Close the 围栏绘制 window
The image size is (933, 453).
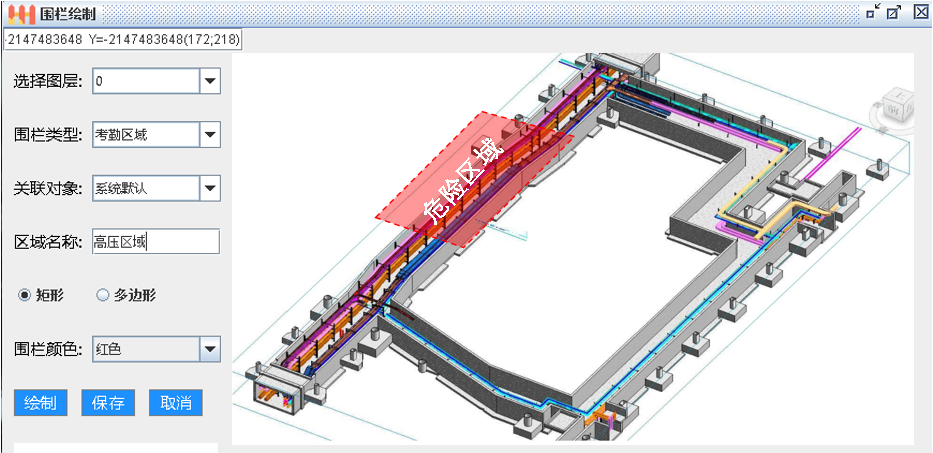coord(917,13)
